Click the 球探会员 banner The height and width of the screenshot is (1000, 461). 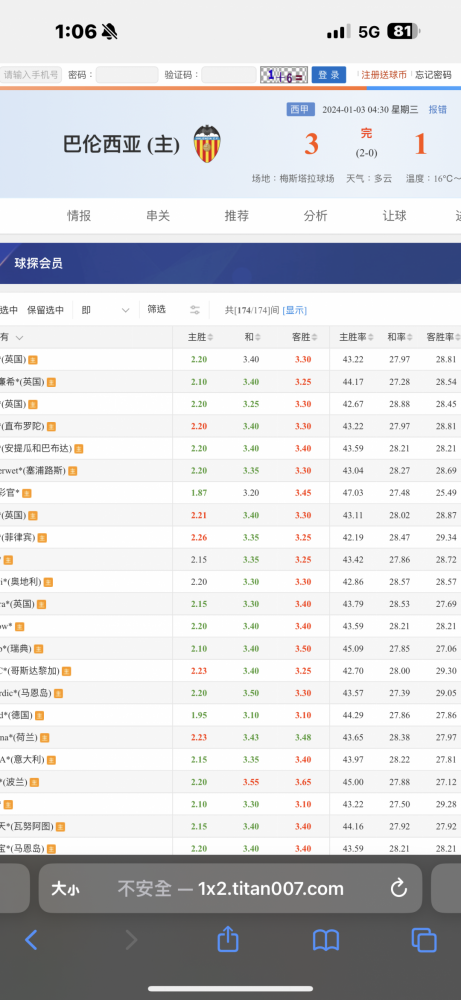click(x=230, y=263)
